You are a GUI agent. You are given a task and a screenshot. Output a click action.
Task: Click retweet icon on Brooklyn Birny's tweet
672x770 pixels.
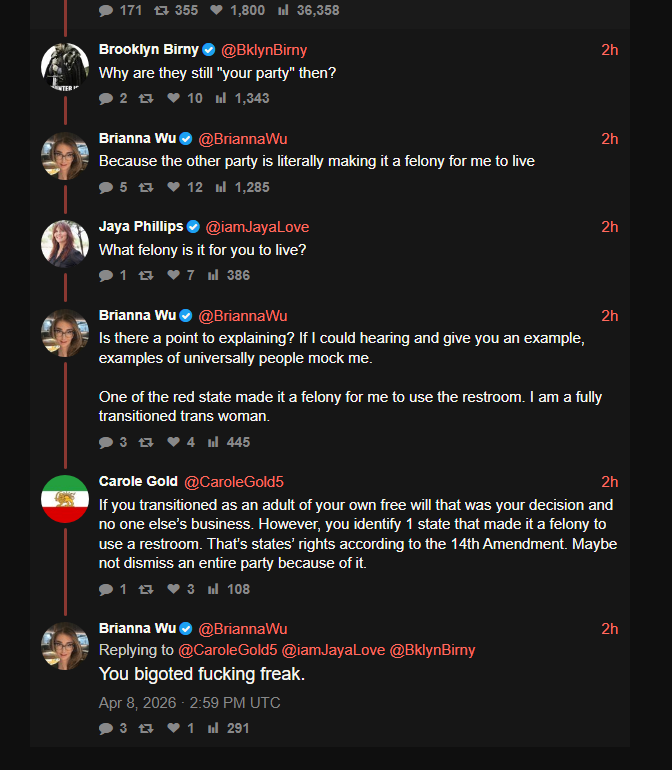point(146,98)
